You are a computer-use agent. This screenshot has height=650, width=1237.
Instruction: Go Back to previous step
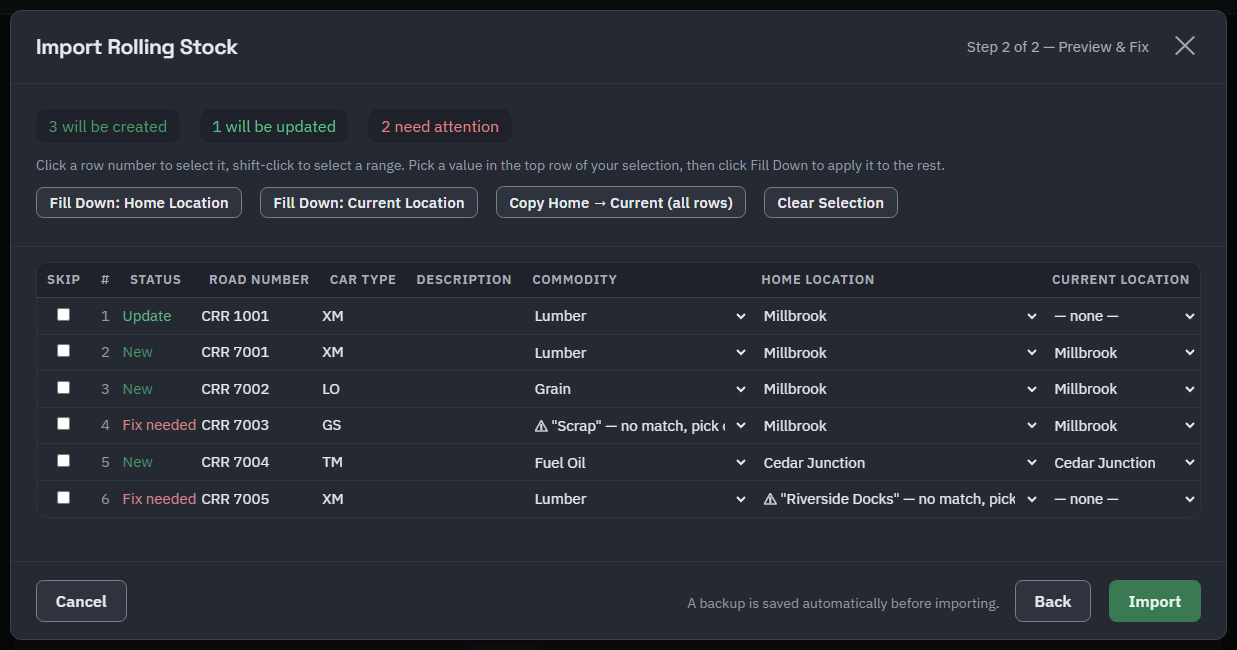[x=1053, y=601]
